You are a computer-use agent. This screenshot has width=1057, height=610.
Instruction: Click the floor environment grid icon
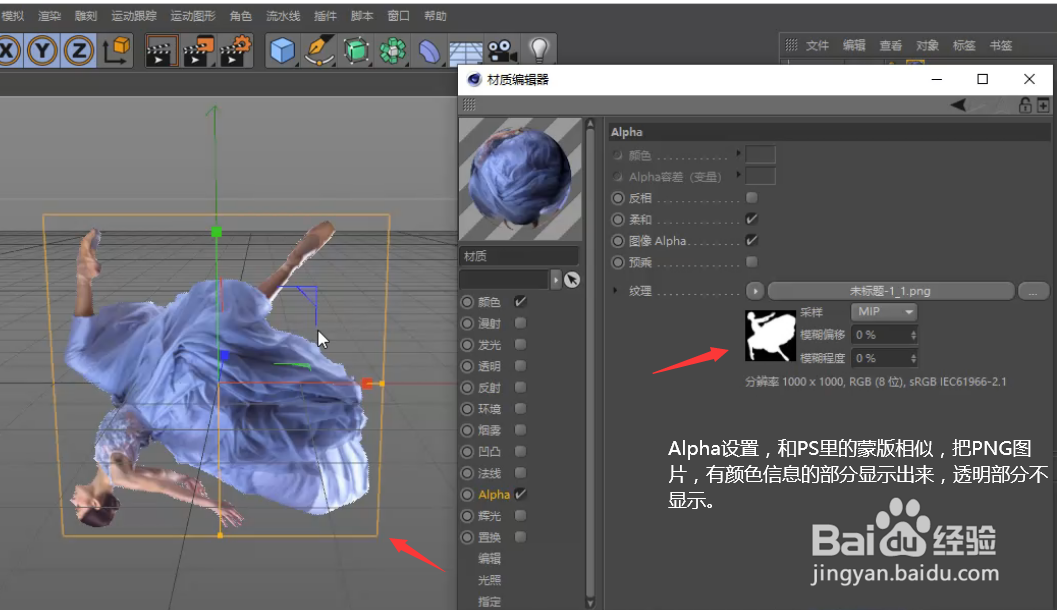(465, 53)
